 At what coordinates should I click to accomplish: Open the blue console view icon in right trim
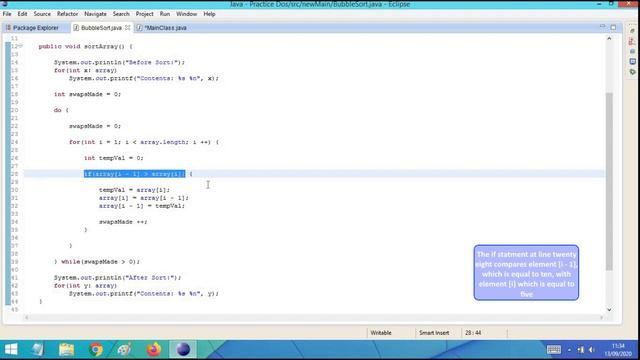click(632, 62)
